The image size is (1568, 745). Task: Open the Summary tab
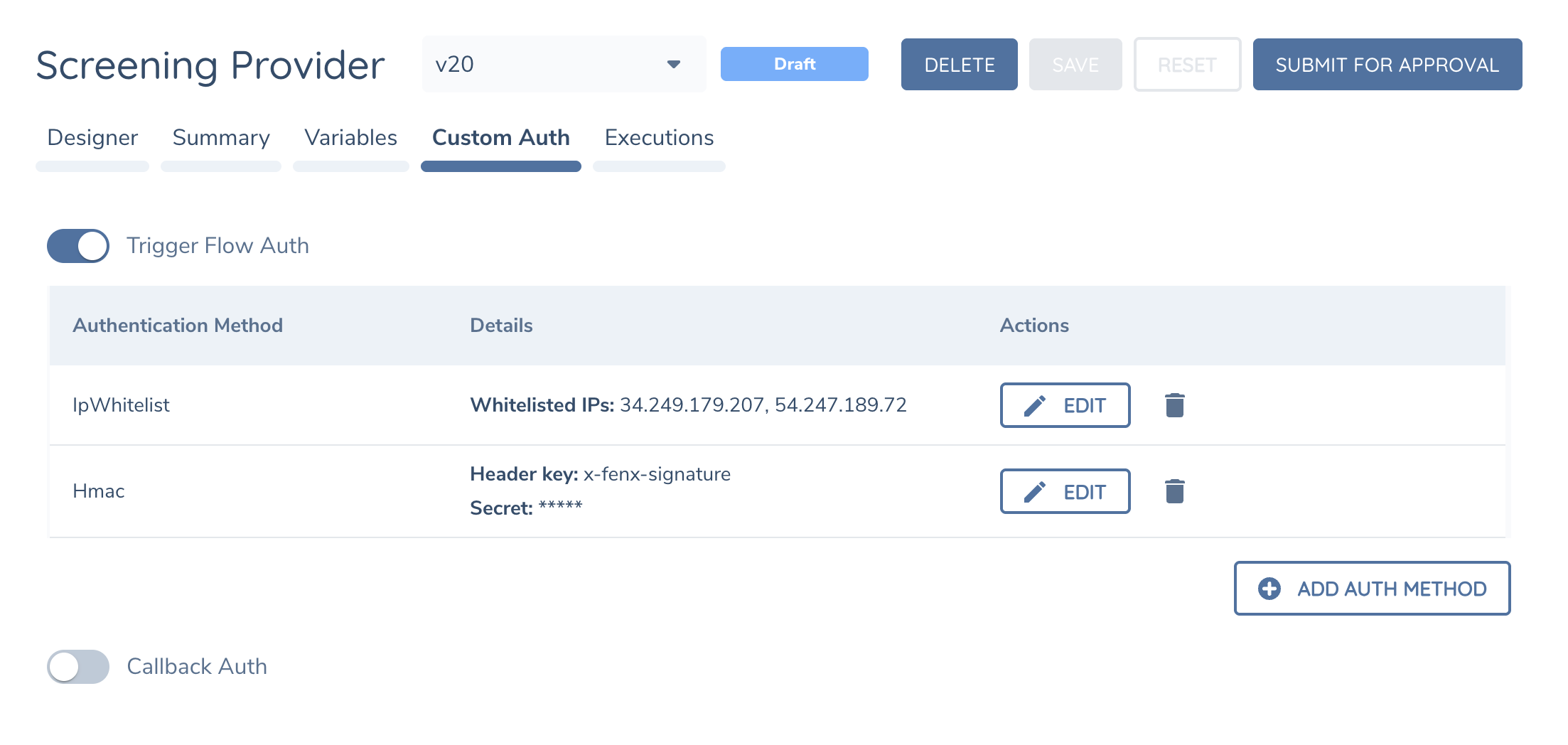click(x=220, y=138)
